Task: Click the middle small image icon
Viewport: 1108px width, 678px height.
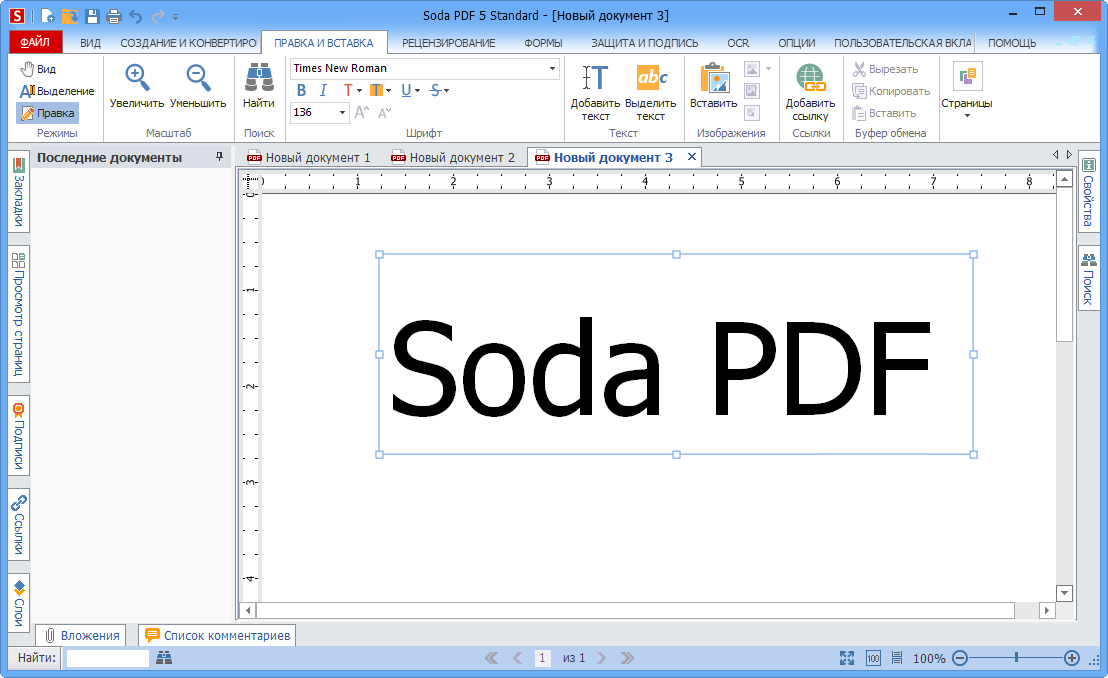Action: pos(752,90)
